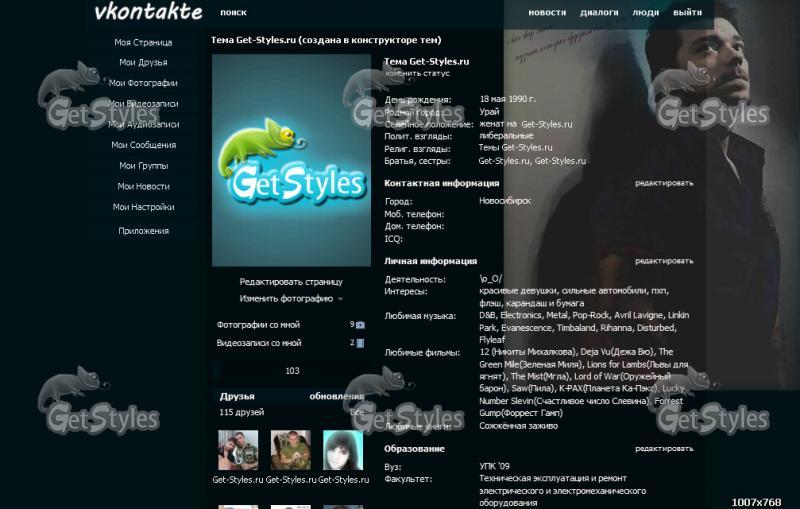800x509 pixels.
Task: Open the first friend's avatar thumbnail
Action: [x=238, y=450]
